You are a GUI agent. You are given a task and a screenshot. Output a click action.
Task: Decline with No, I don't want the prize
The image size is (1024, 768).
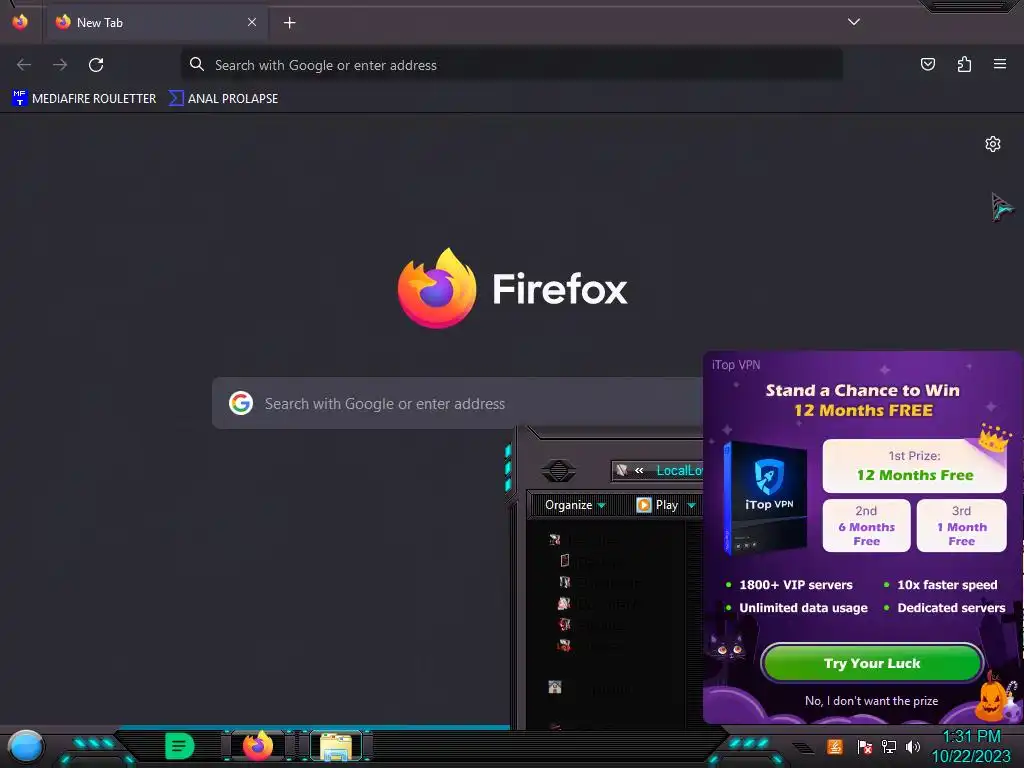871,701
